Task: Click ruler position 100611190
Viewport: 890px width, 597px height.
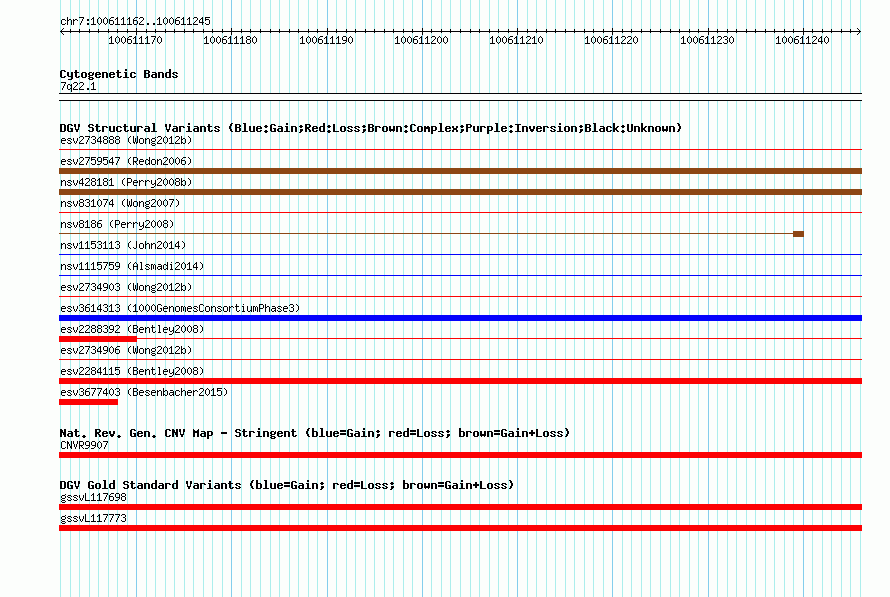Action: point(326,40)
